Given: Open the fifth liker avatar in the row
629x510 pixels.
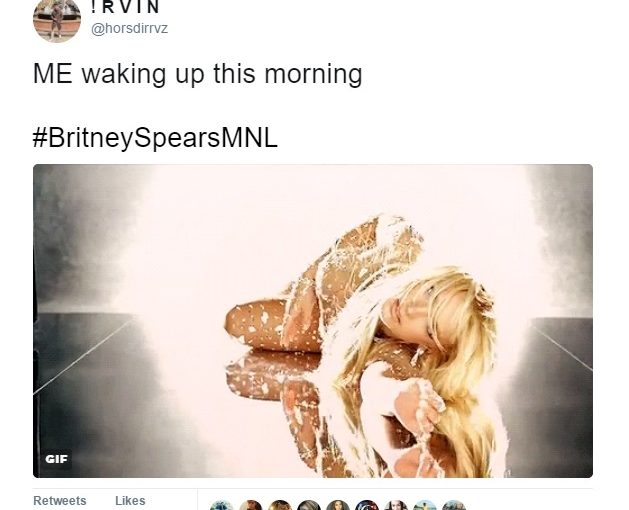Looking at the screenshot, I should (338, 505).
